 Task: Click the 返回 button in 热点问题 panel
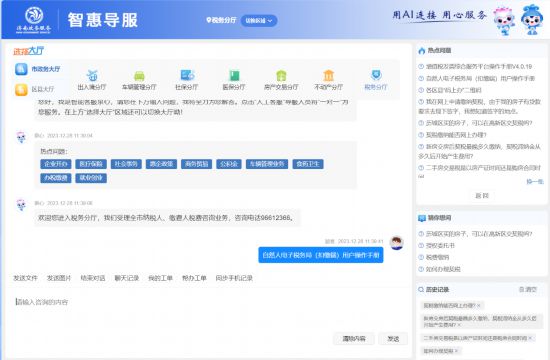482,195
